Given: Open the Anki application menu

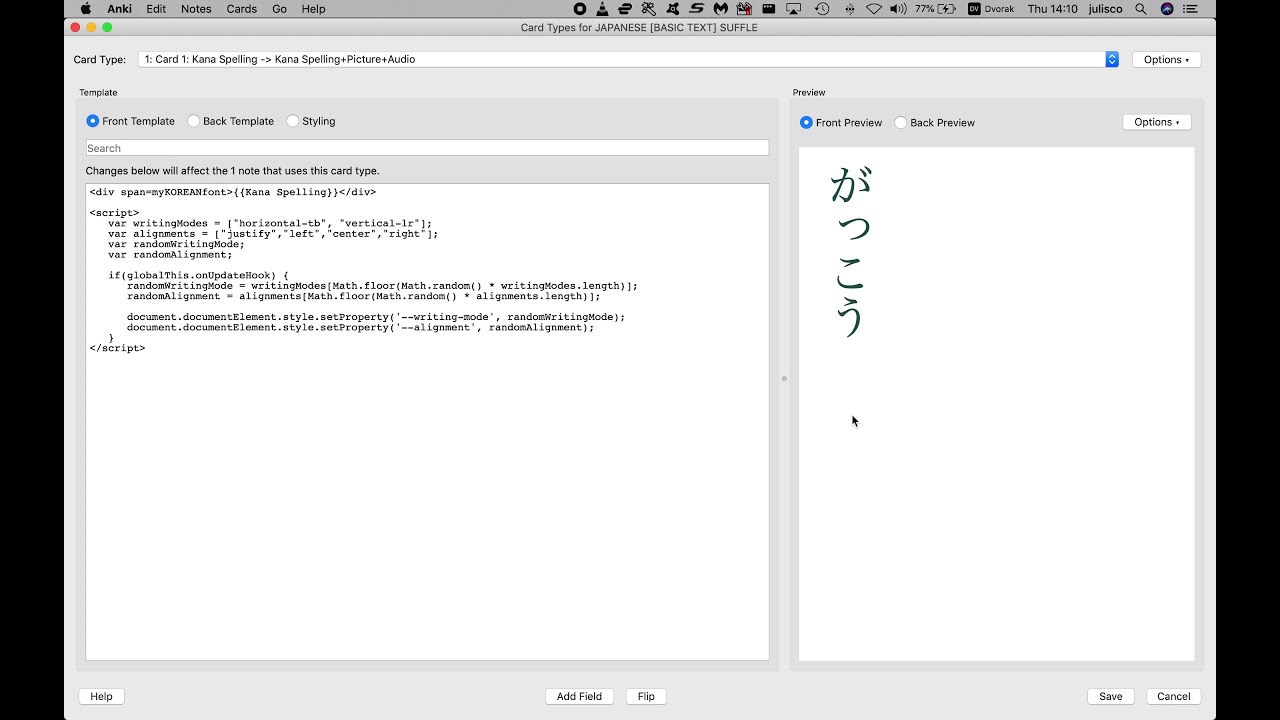Looking at the screenshot, I should point(120,9).
